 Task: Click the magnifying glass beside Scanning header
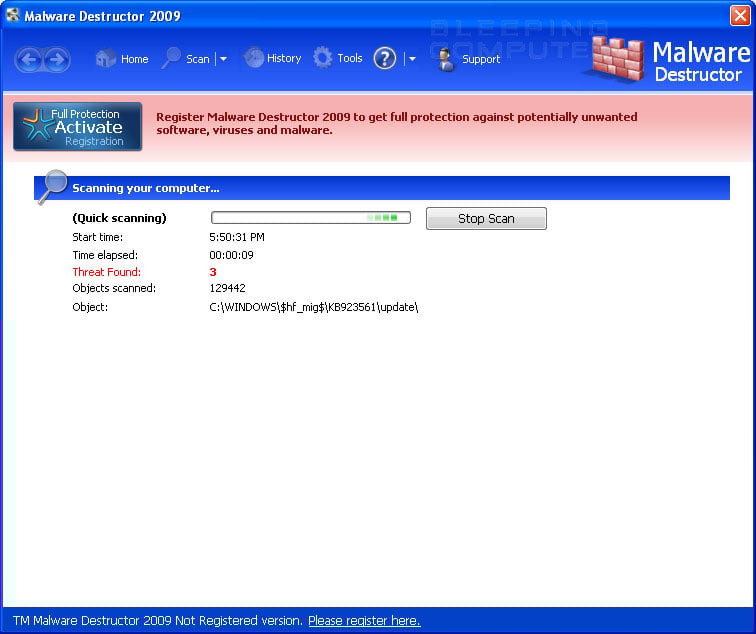coord(53,187)
